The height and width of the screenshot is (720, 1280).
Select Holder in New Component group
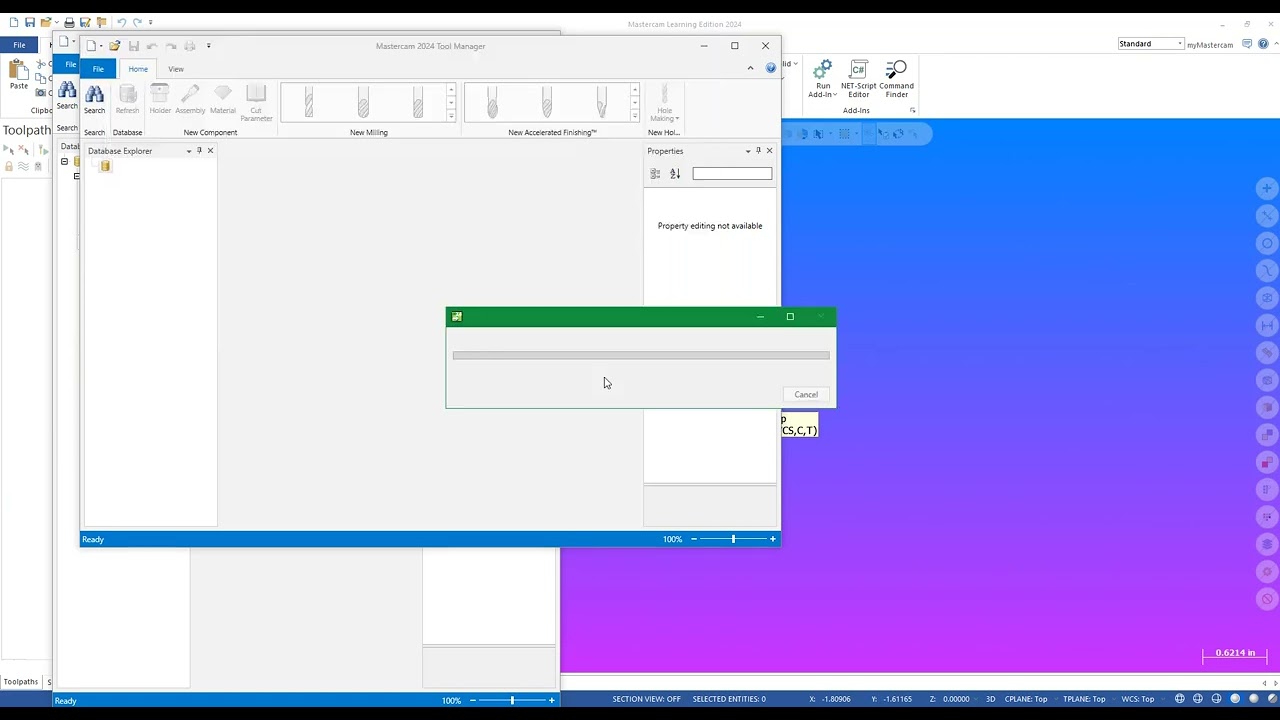160,99
